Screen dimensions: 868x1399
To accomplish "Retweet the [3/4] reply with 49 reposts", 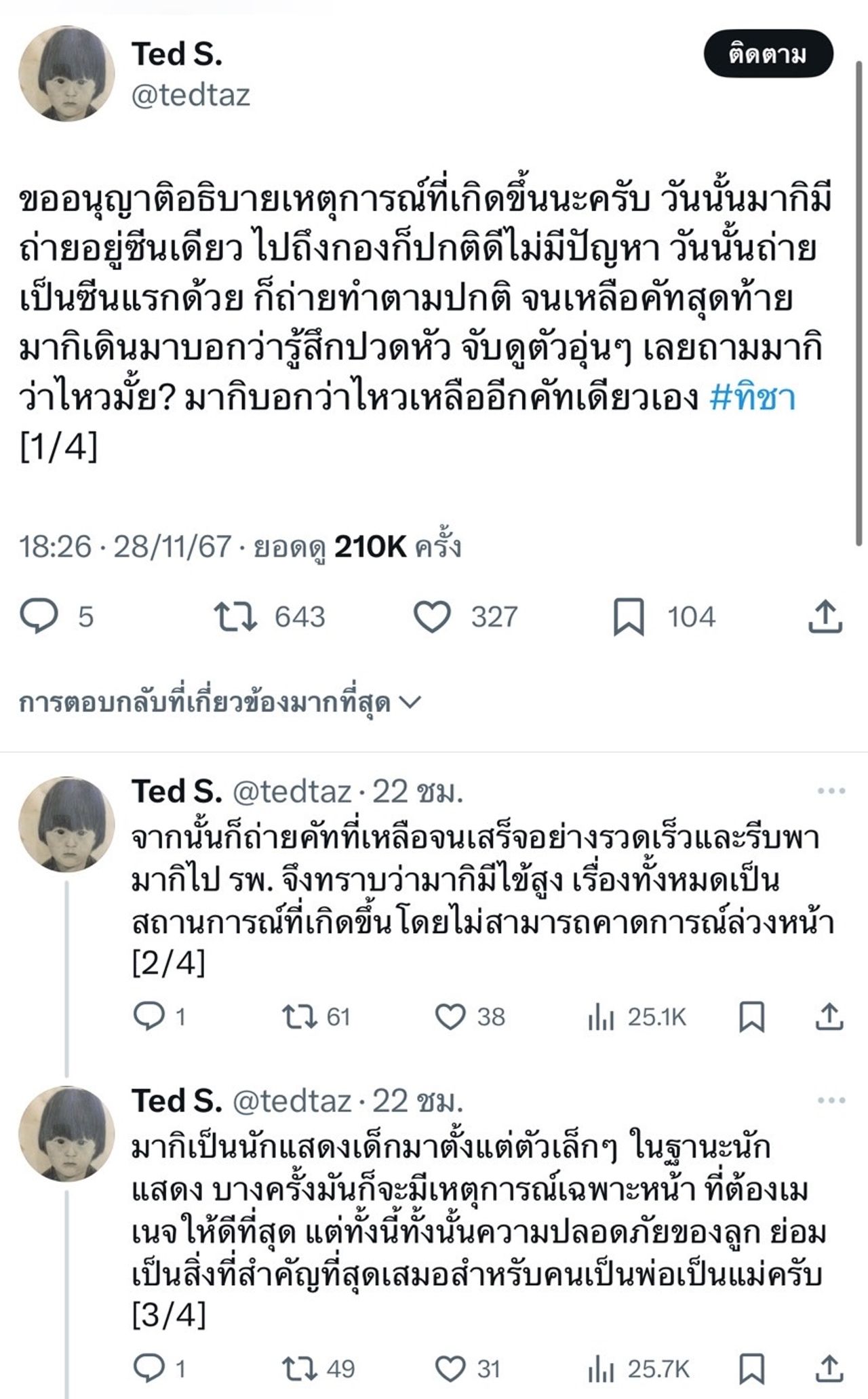I will click(300, 1369).
